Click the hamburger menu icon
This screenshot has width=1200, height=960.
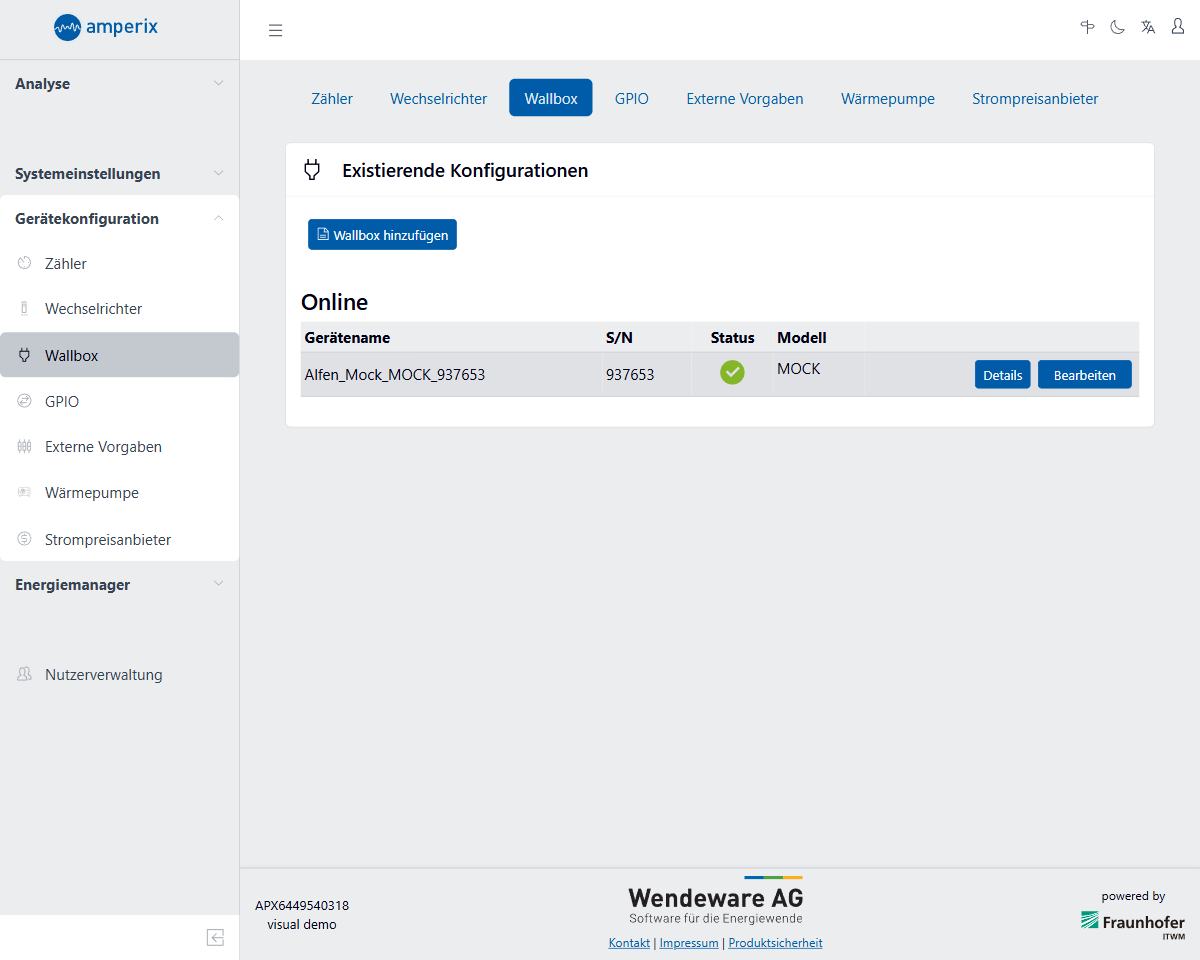(x=276, y=30)
